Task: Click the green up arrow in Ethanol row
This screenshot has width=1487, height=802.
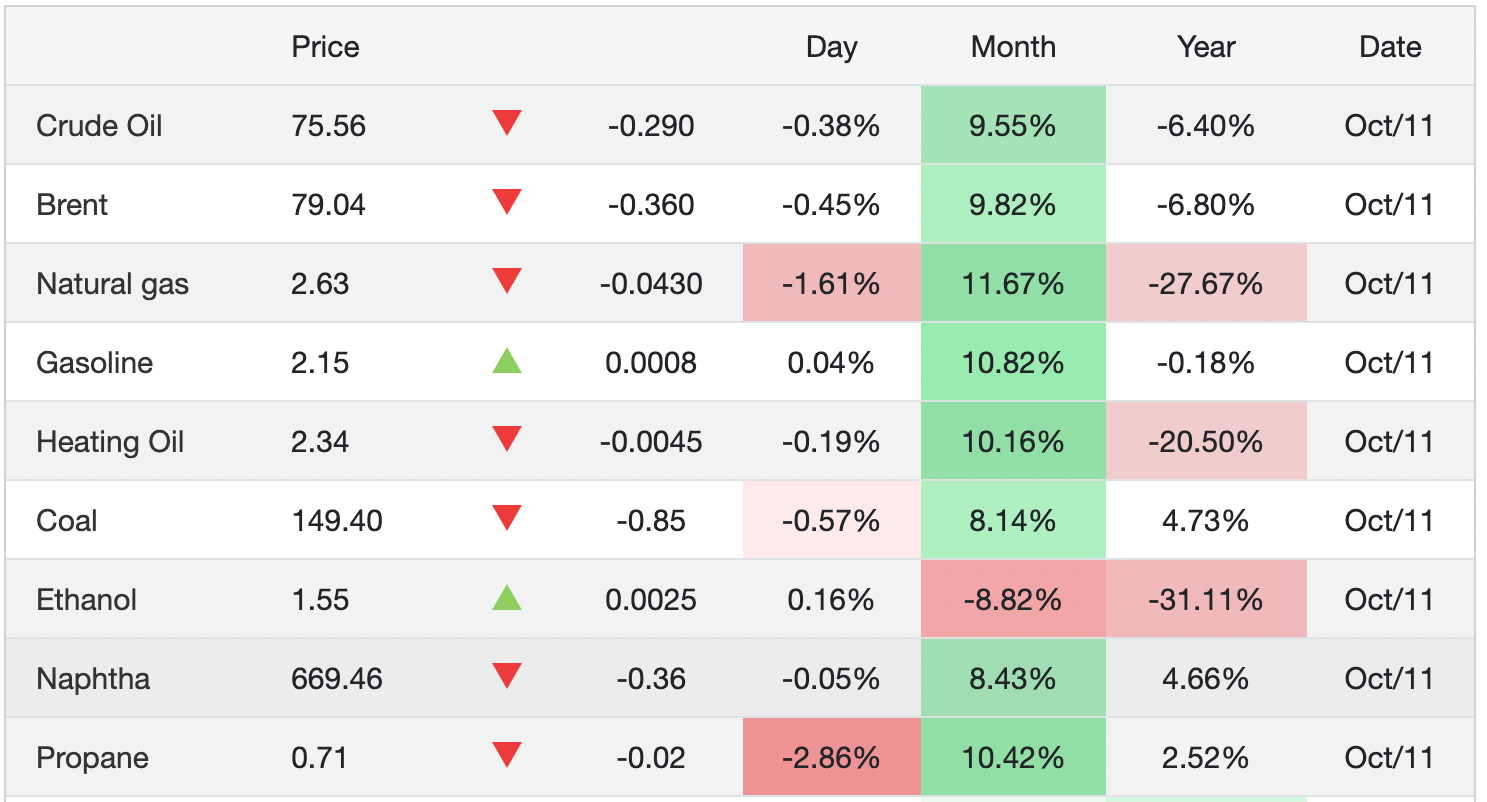Action: click(x=507, y=598)
